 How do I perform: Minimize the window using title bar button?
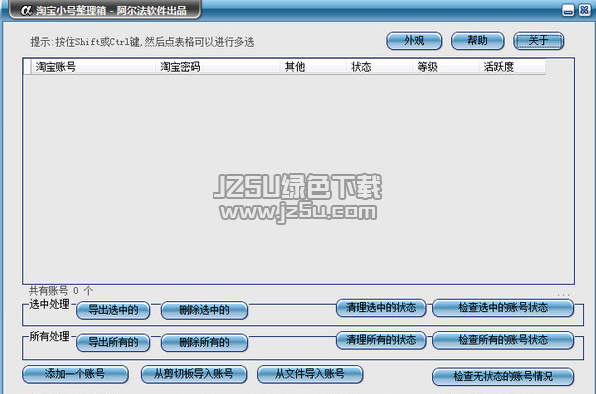click(568, 10)
